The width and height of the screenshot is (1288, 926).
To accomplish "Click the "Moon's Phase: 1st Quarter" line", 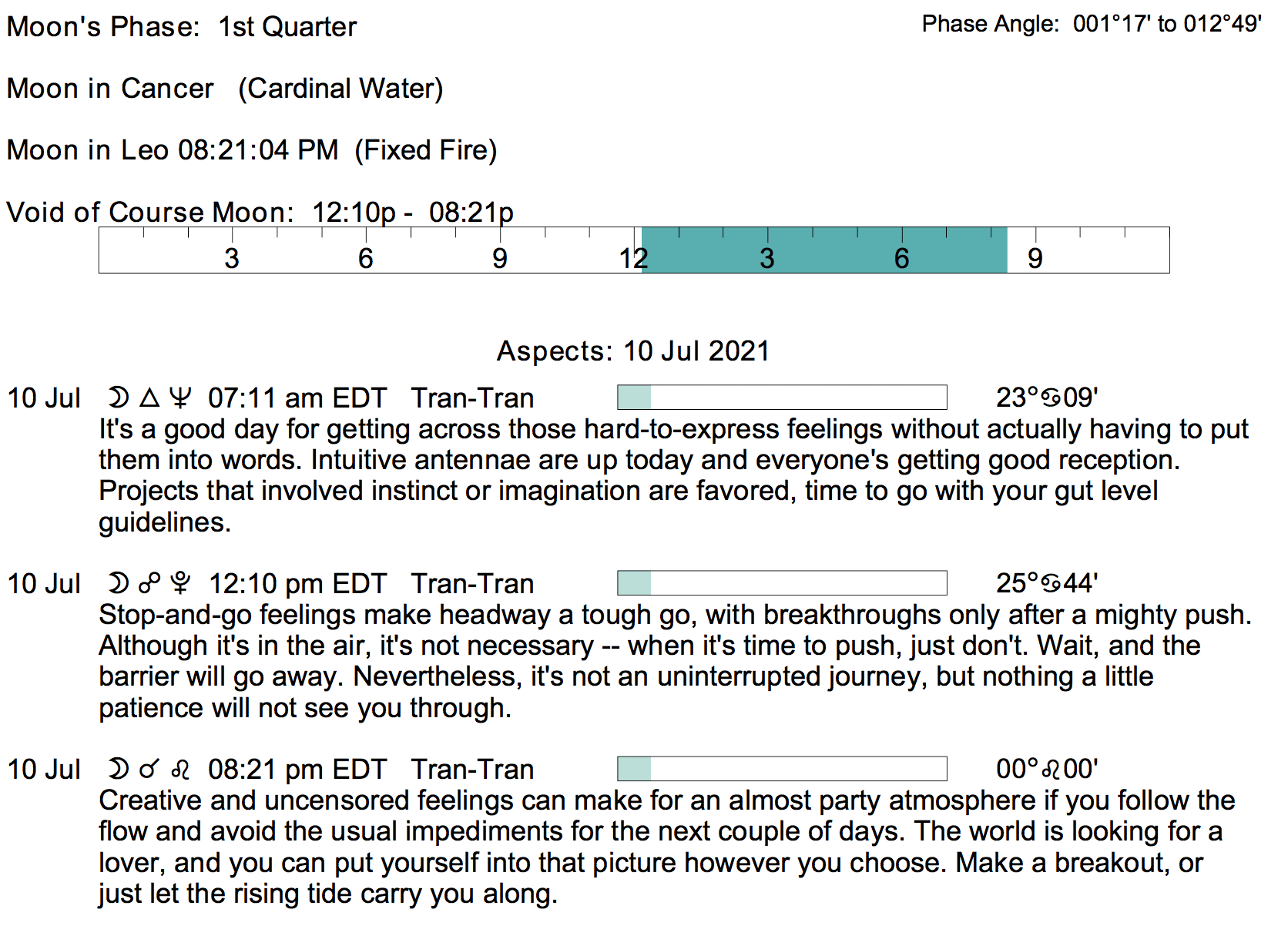I will tap(182, 27).
